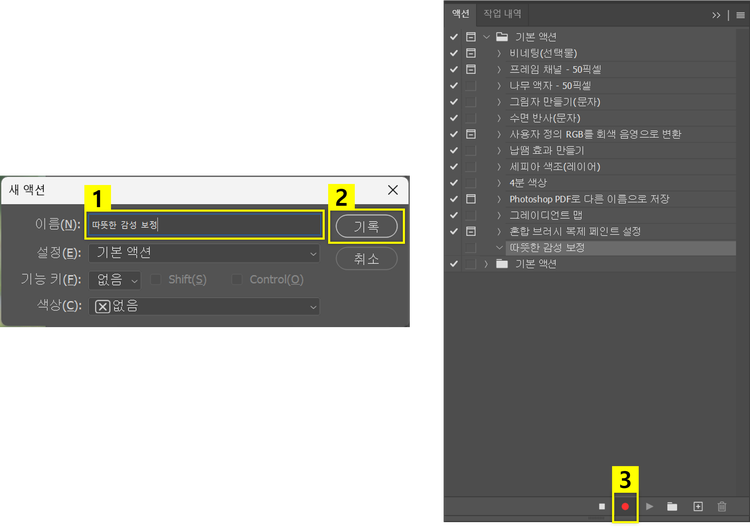Toggle dialog icon for 프레임 채널 - 50픽셀
Screen dimensions: 750x527
click(x=471, y=69)
